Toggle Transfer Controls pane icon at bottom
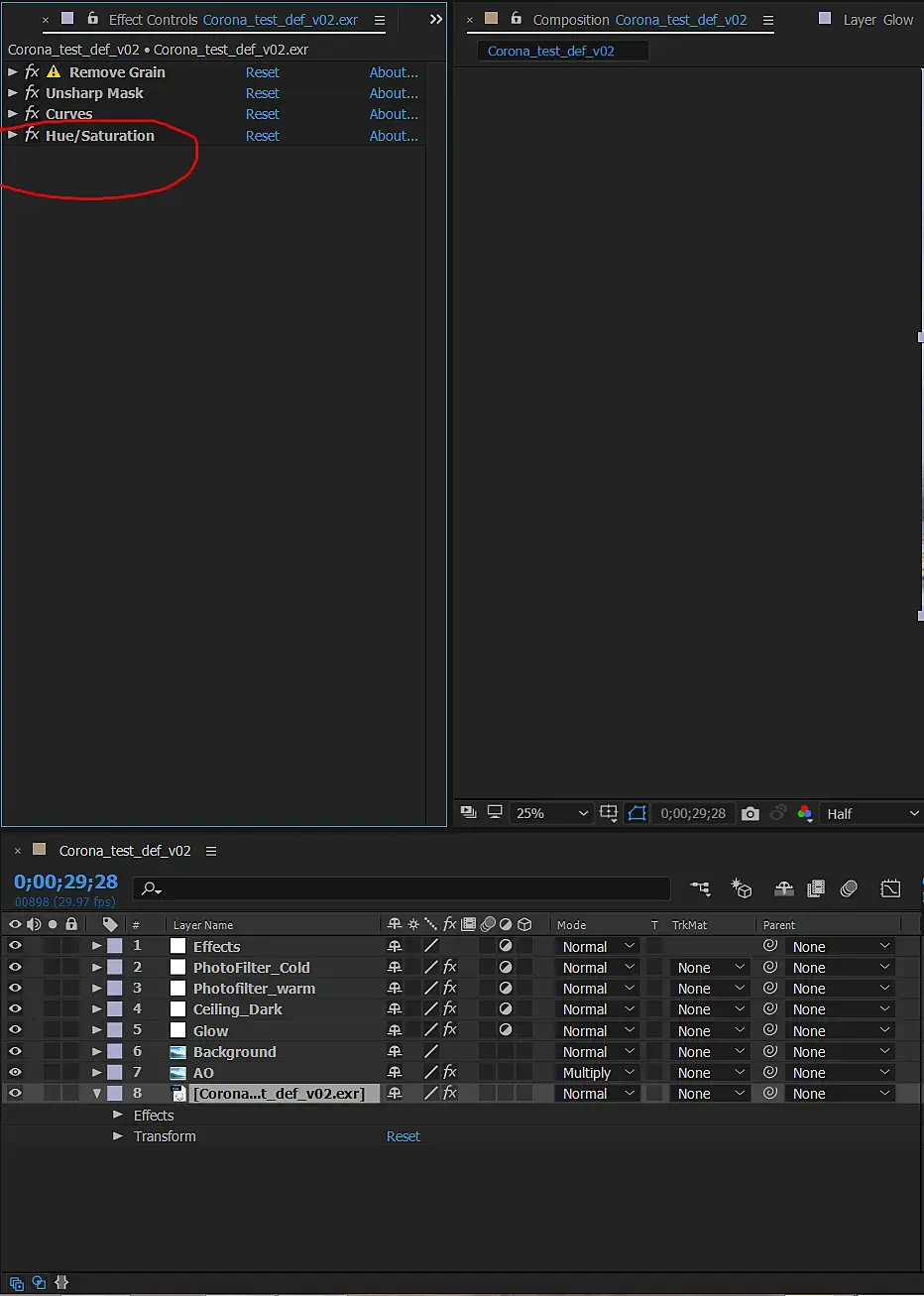 (x=39, y=1282)
